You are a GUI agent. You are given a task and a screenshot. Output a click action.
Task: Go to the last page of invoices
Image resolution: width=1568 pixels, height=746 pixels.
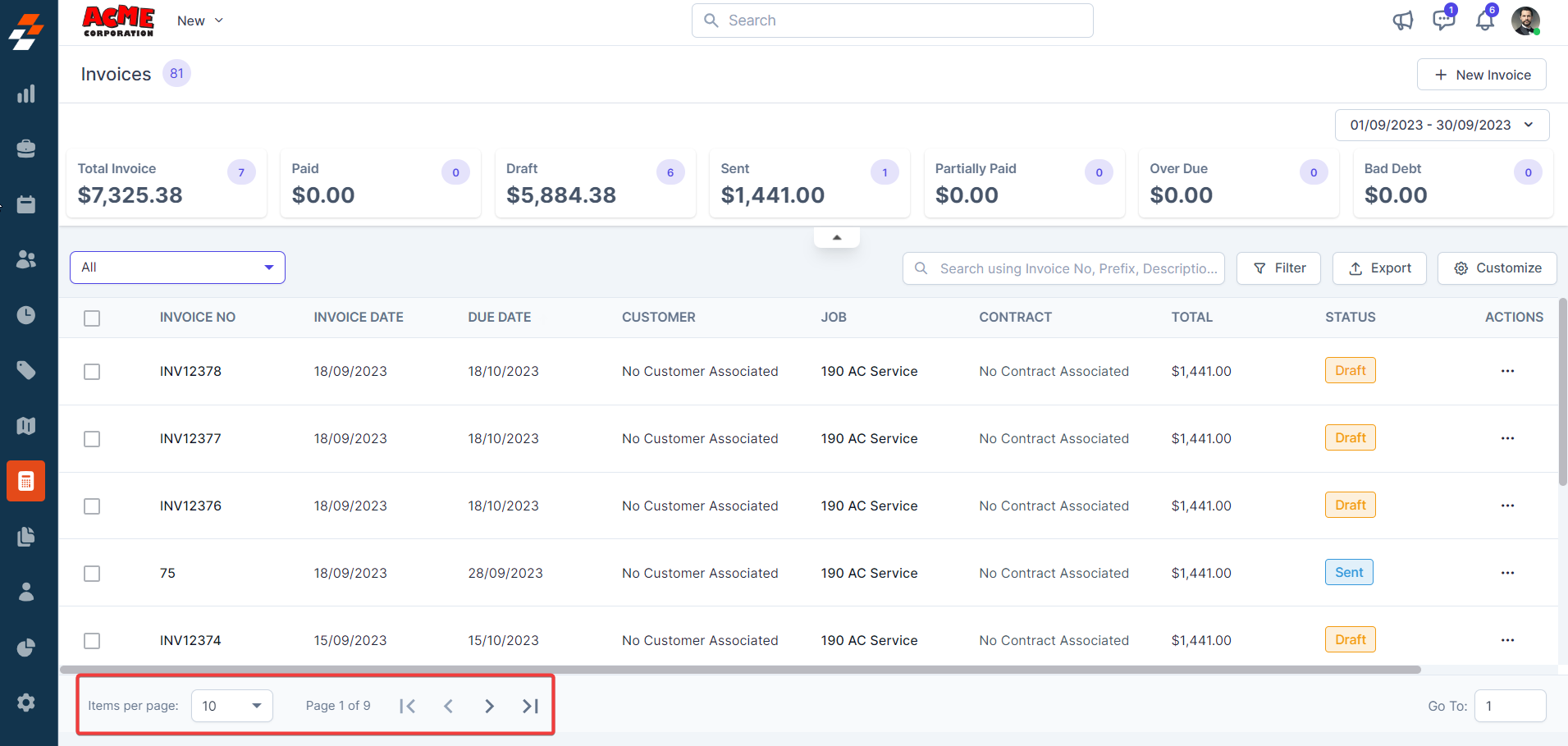[x=530, y=706]
